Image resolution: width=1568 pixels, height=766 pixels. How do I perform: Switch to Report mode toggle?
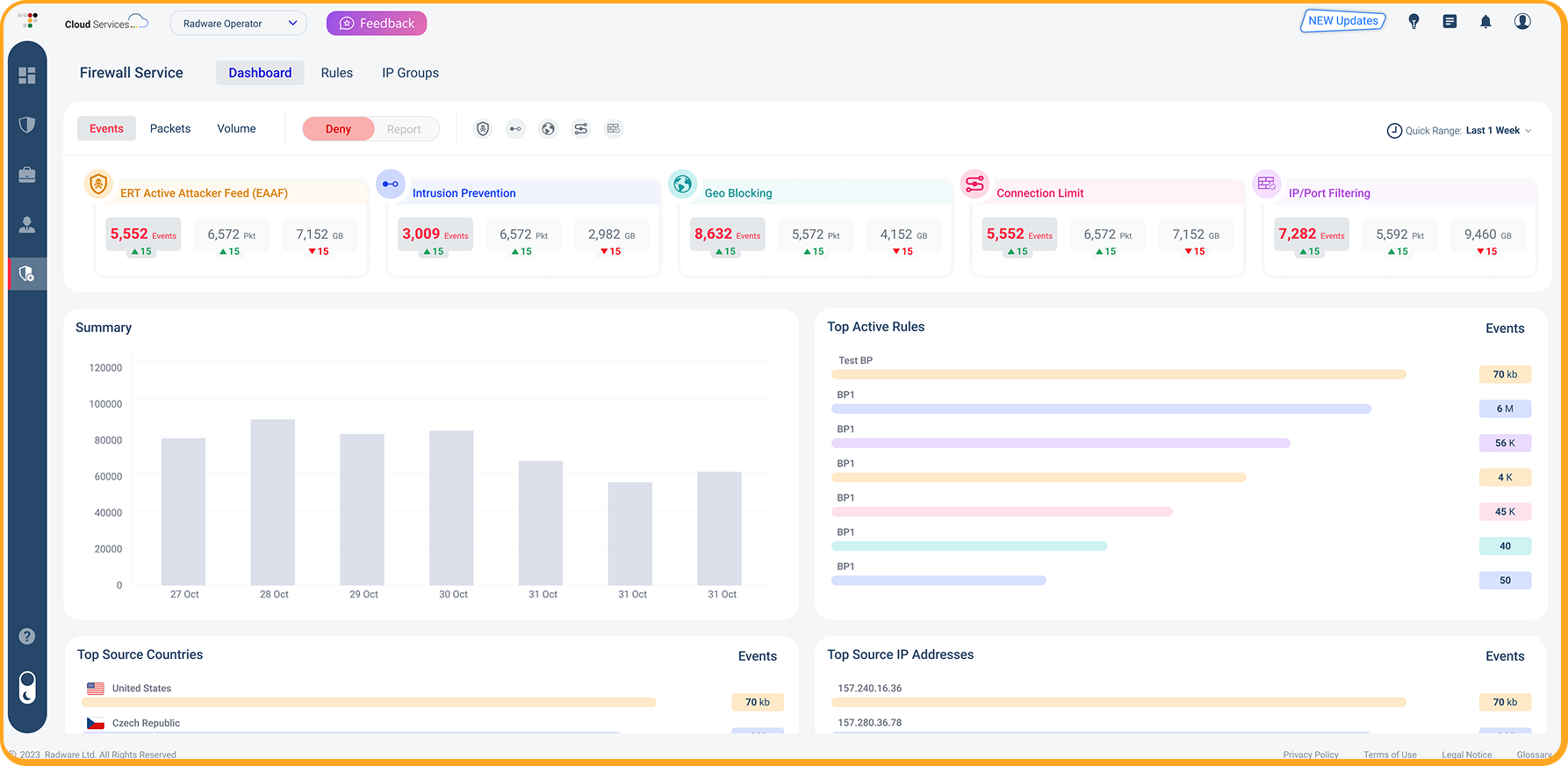(404, 129)
